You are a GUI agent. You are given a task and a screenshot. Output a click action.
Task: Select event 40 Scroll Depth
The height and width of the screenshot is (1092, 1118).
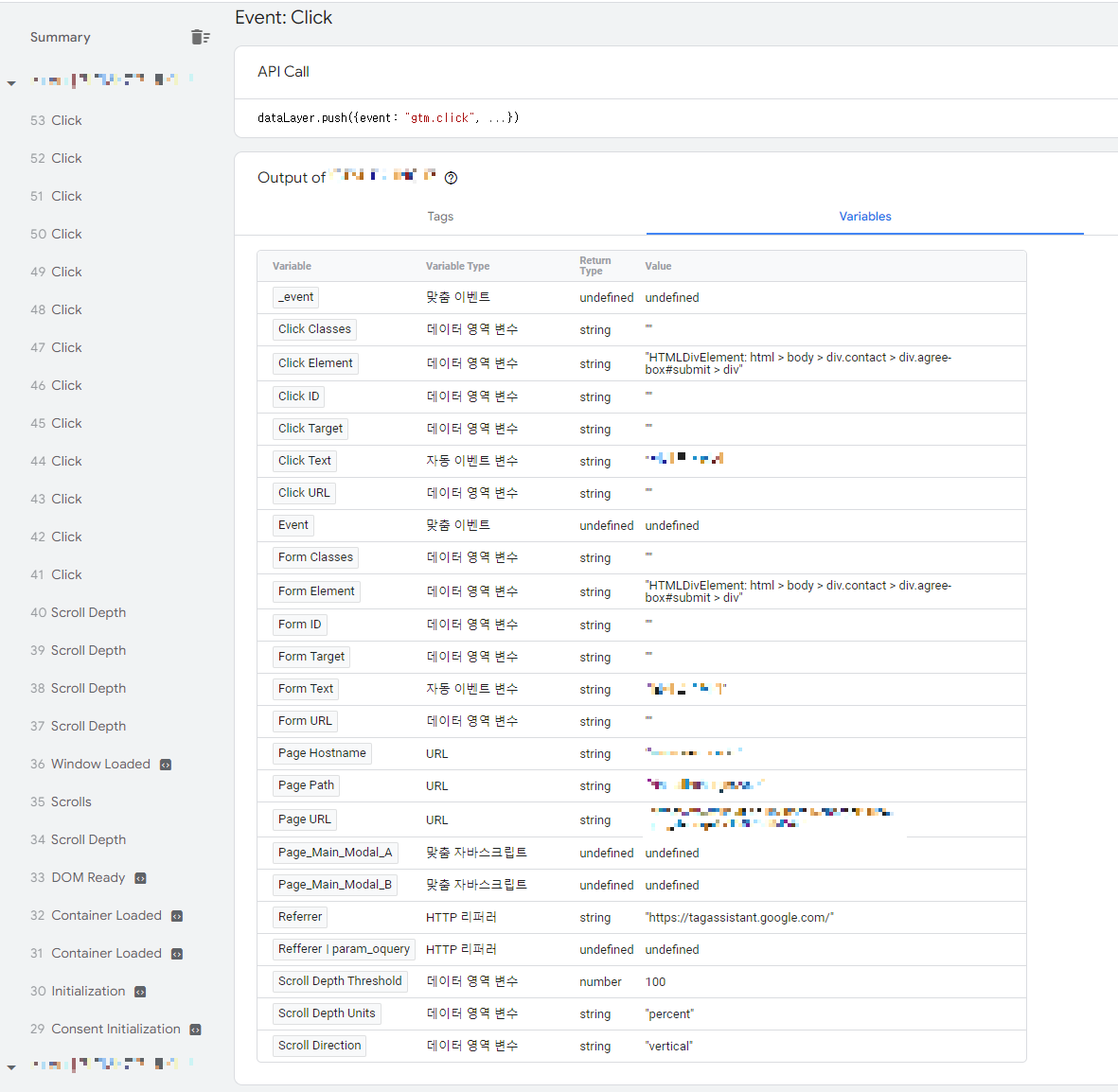[x=78, y=612]
